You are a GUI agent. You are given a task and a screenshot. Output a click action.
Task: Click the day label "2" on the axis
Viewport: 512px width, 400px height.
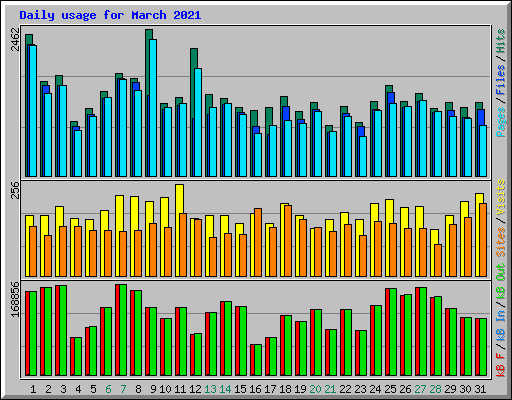(x=48, y=389)
